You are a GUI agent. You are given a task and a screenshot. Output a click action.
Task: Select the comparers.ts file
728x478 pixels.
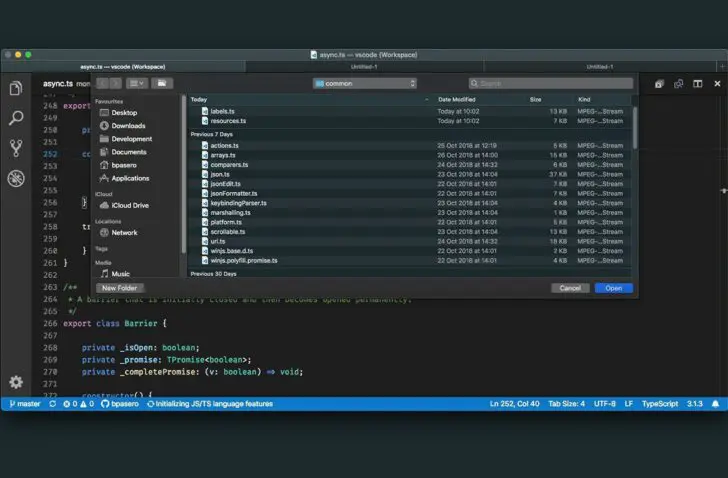point(410,165)
